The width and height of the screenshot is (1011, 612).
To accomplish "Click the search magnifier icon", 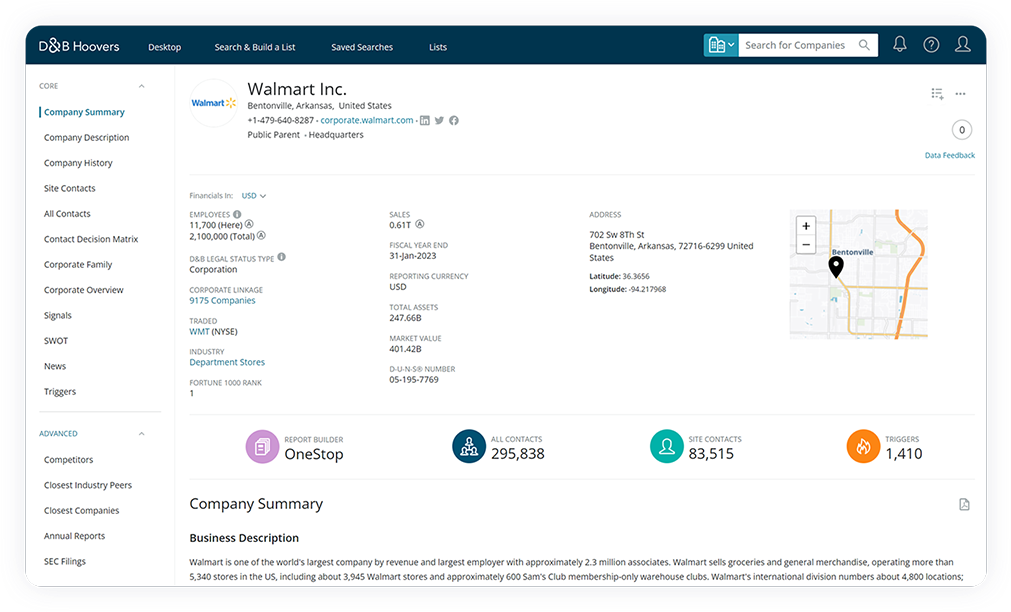I will tap(864, 45).
